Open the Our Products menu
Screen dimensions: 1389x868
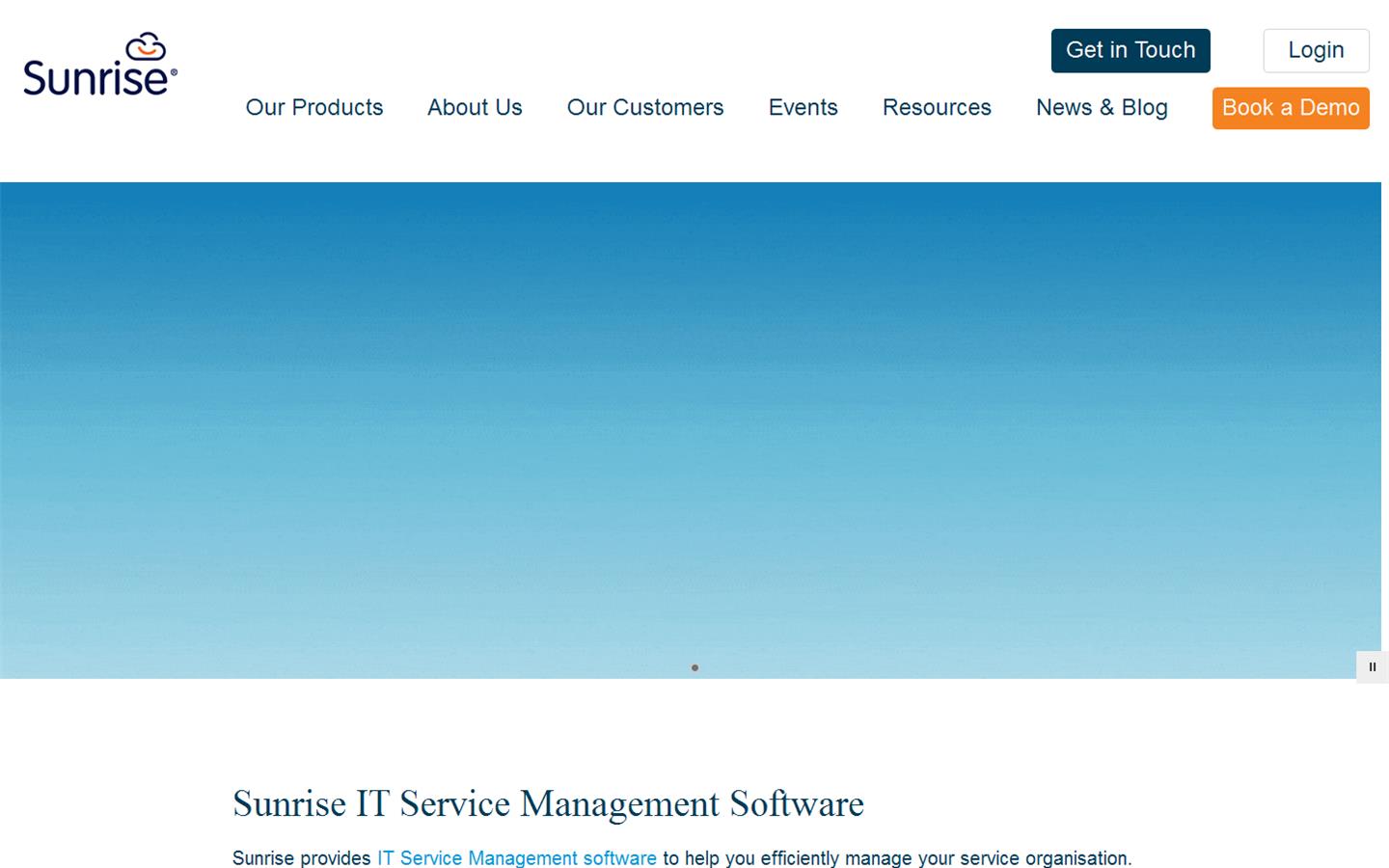pos(313,108)
